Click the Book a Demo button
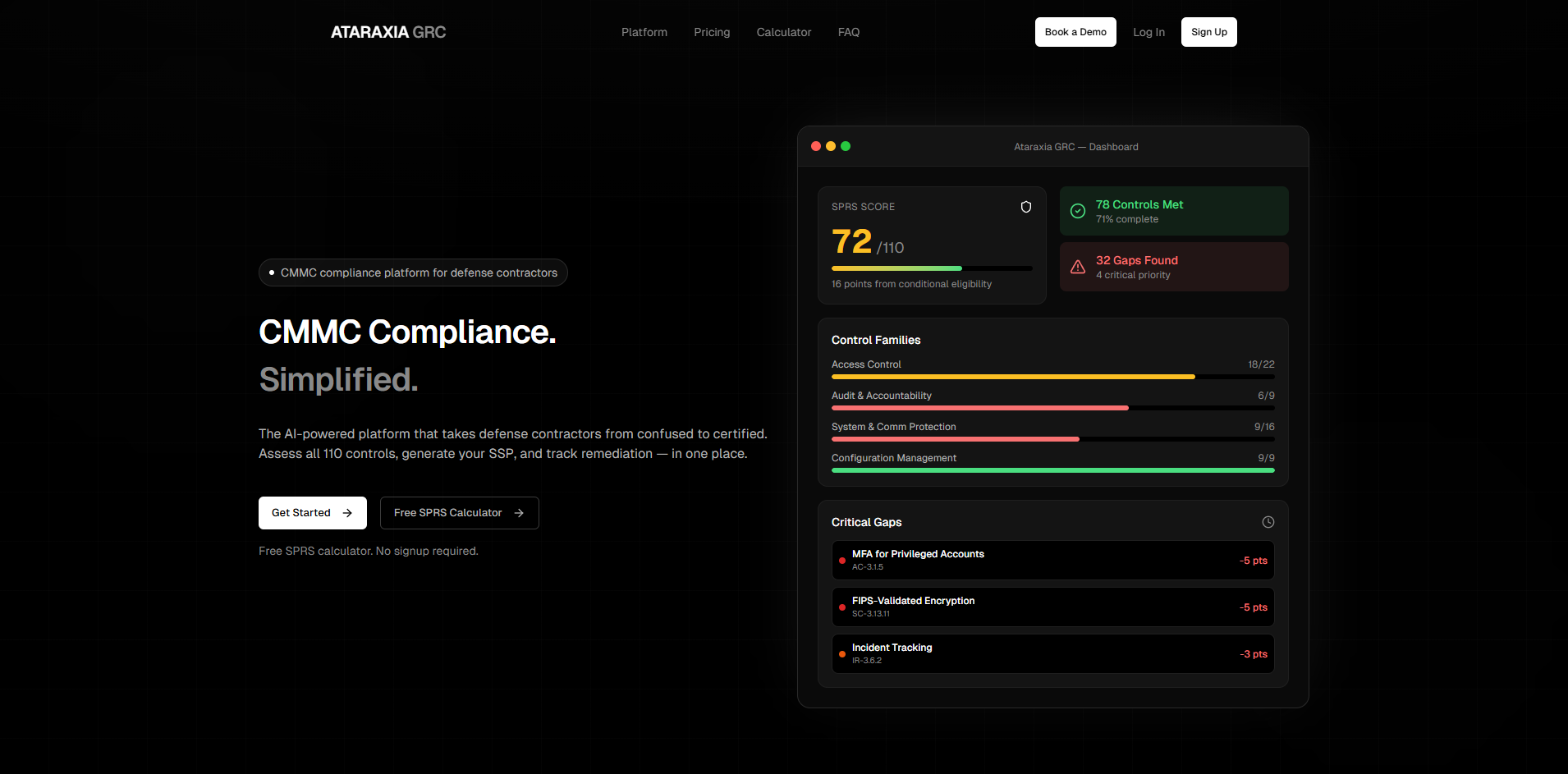Viewport: 1568px width, 774px height. click(x=1075, y=32)
